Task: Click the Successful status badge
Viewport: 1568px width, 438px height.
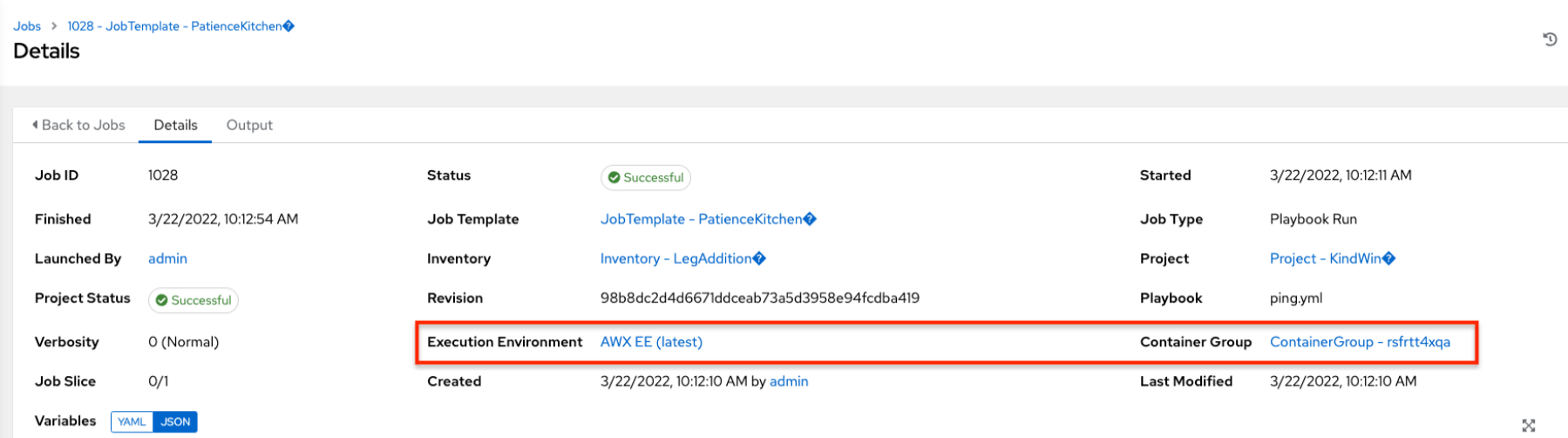Action: click(645, 177)
